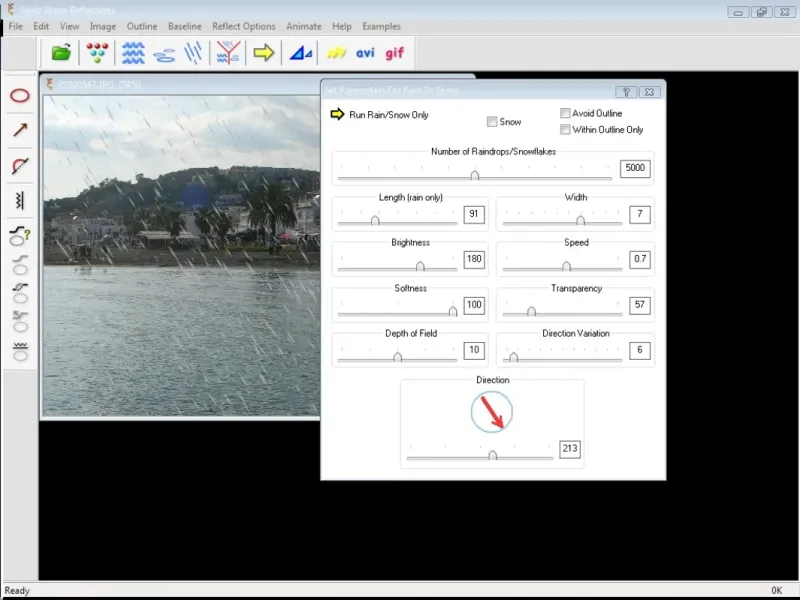Click the wave ripples toolbar icon
The width and height of the screenshot is (800, 600).
tap(133, 53)
